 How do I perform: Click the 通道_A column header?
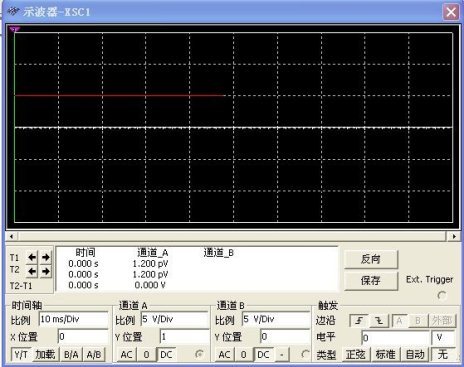153,253
